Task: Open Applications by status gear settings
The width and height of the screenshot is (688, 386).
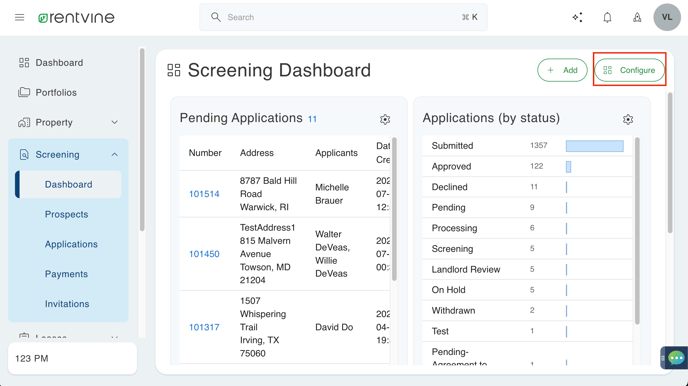Action: click(x=628, y=119)
